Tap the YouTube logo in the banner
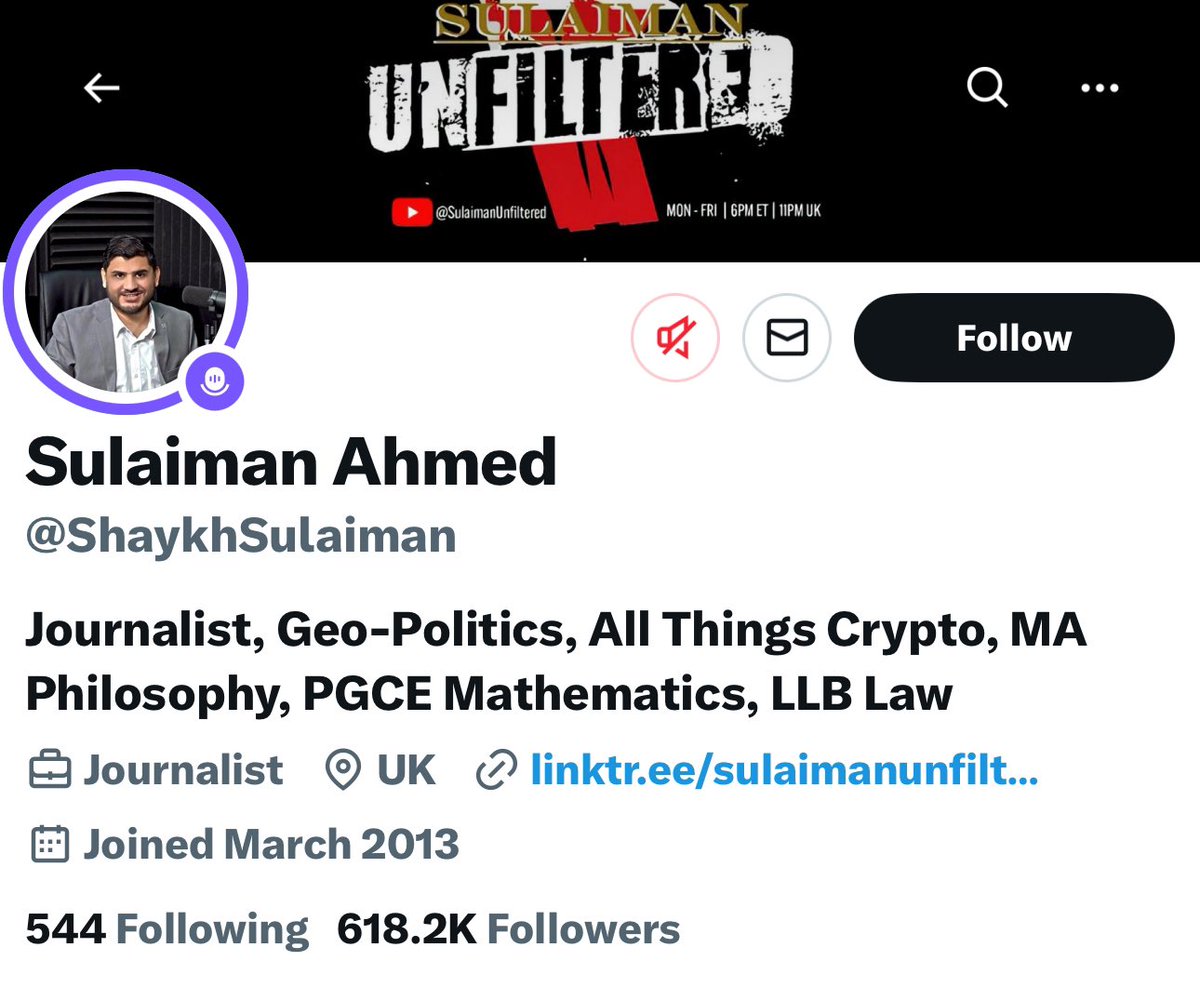This screenshot has height=1001, width=1200. pyautogui.click(x=405, y=211)
